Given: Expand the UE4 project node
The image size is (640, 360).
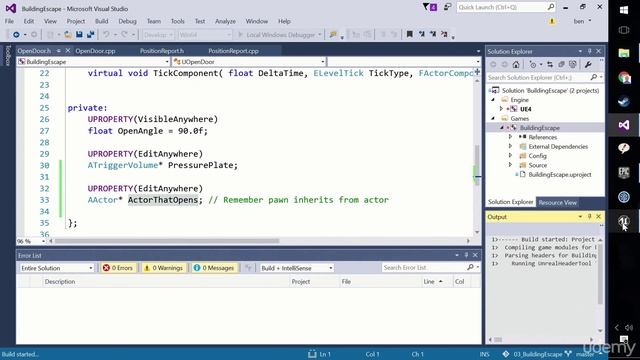Looking at the screenshot, I should [x=502, y=109].
